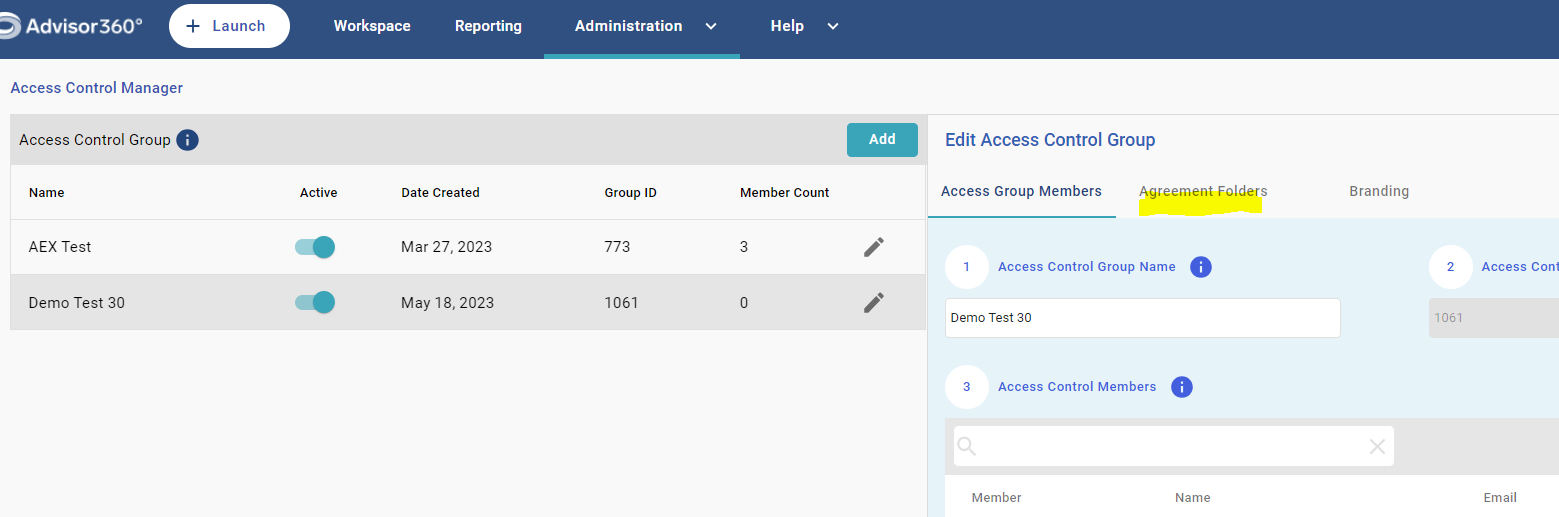
Task: Expand the Help menu chevron
Action: pyautogui.click(x=832, y=27)
